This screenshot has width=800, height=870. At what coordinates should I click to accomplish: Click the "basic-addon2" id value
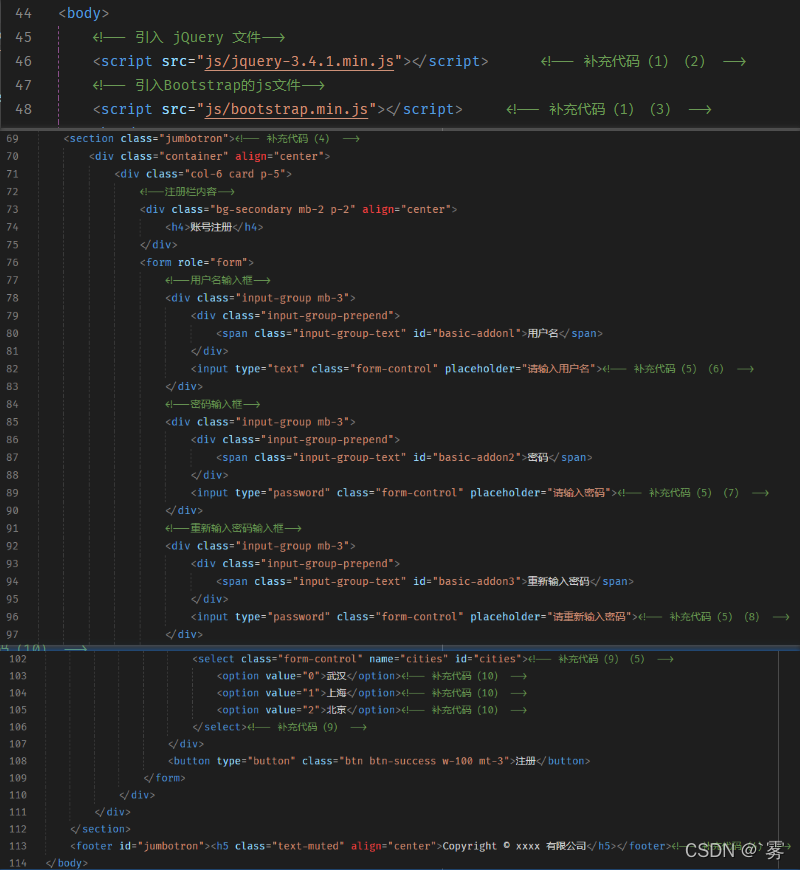(477, 458)
